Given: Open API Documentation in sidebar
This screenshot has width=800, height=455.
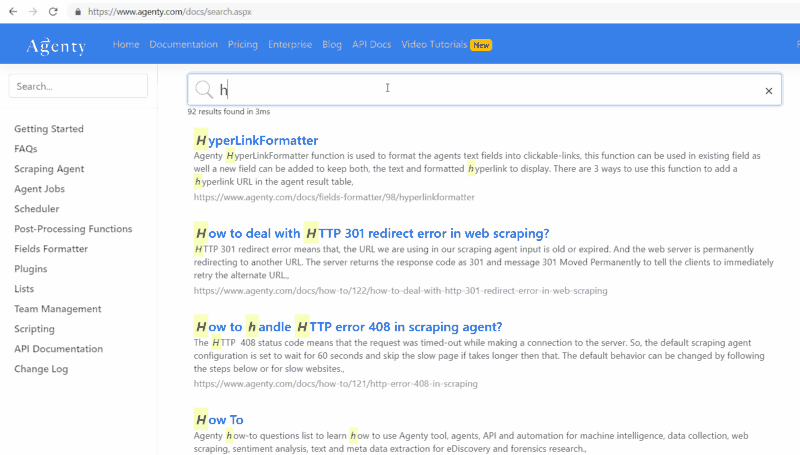Looking at the screenshot, I should pyautogui.click(x=59, y=349).
